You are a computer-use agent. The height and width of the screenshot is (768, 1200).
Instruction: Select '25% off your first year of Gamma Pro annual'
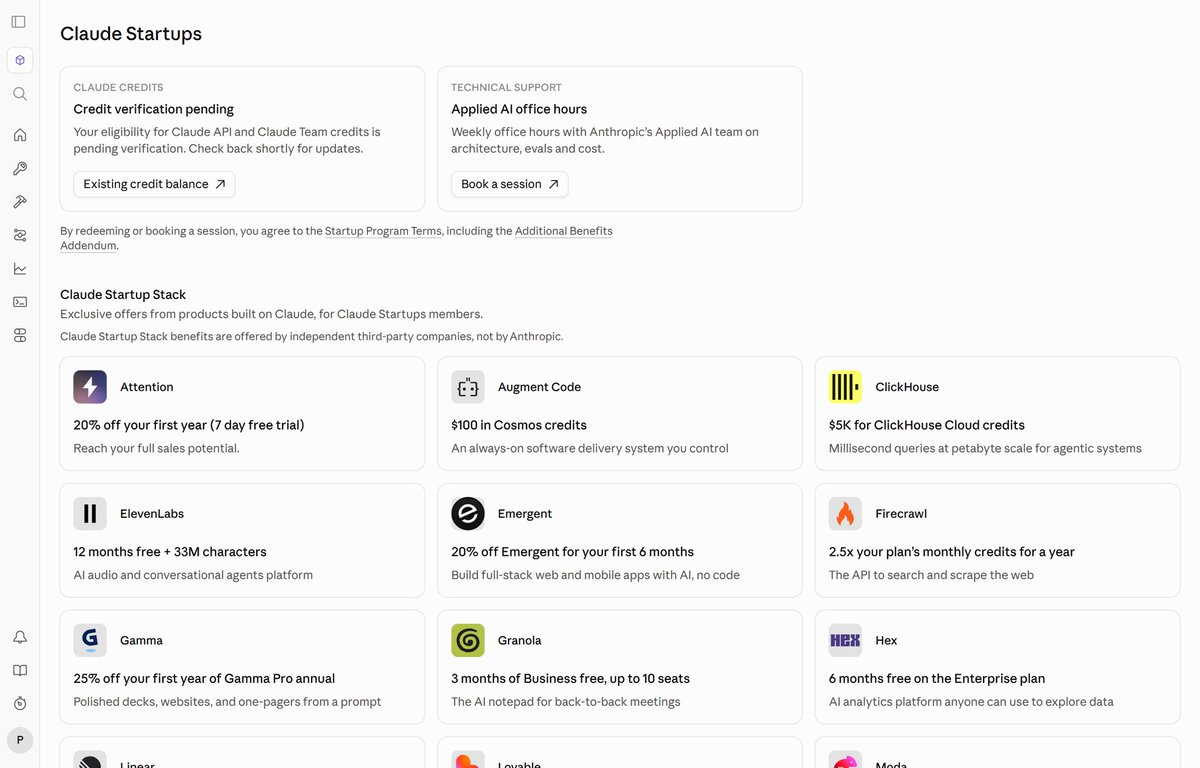click(204, 679)
